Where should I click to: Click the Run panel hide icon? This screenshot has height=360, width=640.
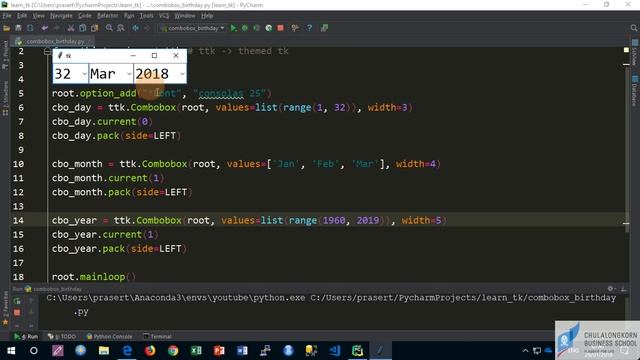click(x=623, y=289)
